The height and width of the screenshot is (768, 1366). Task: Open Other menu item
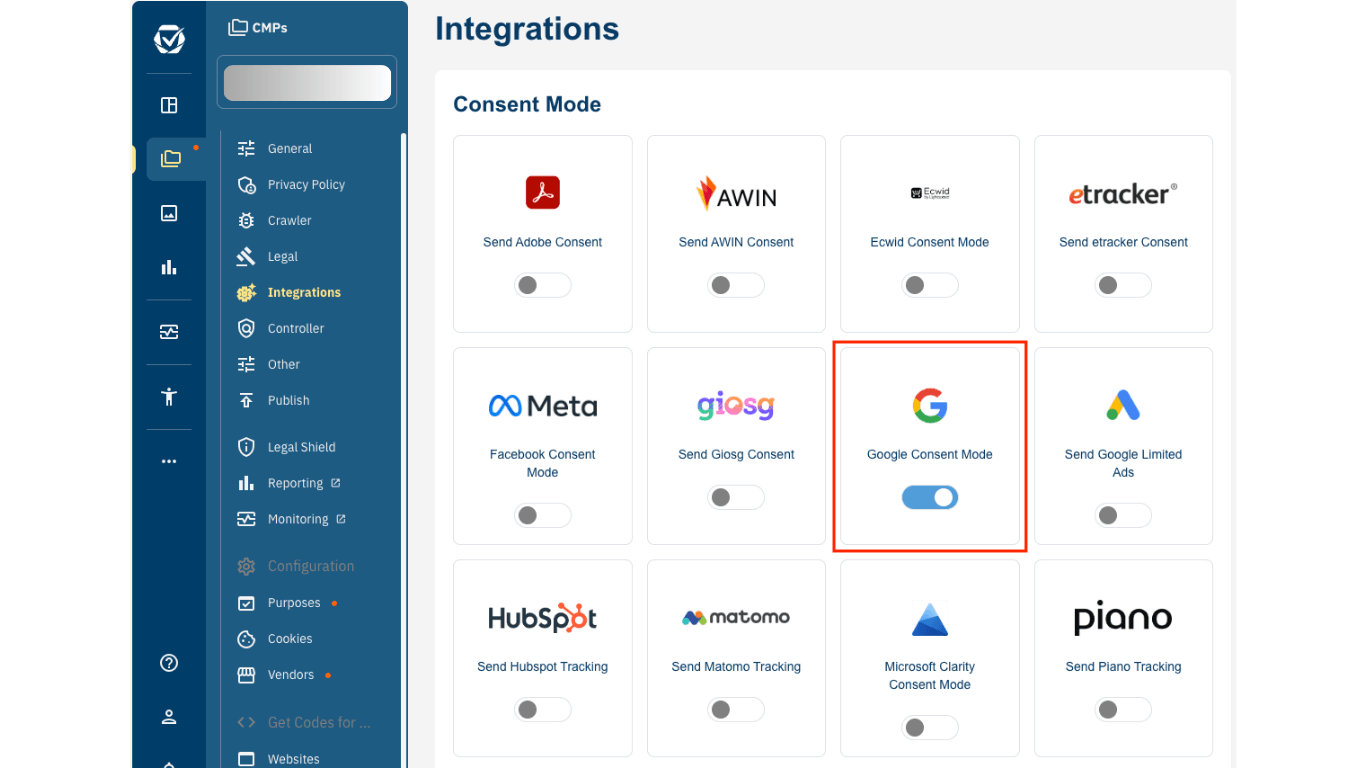pyautogui.click(x=269, y=364)
